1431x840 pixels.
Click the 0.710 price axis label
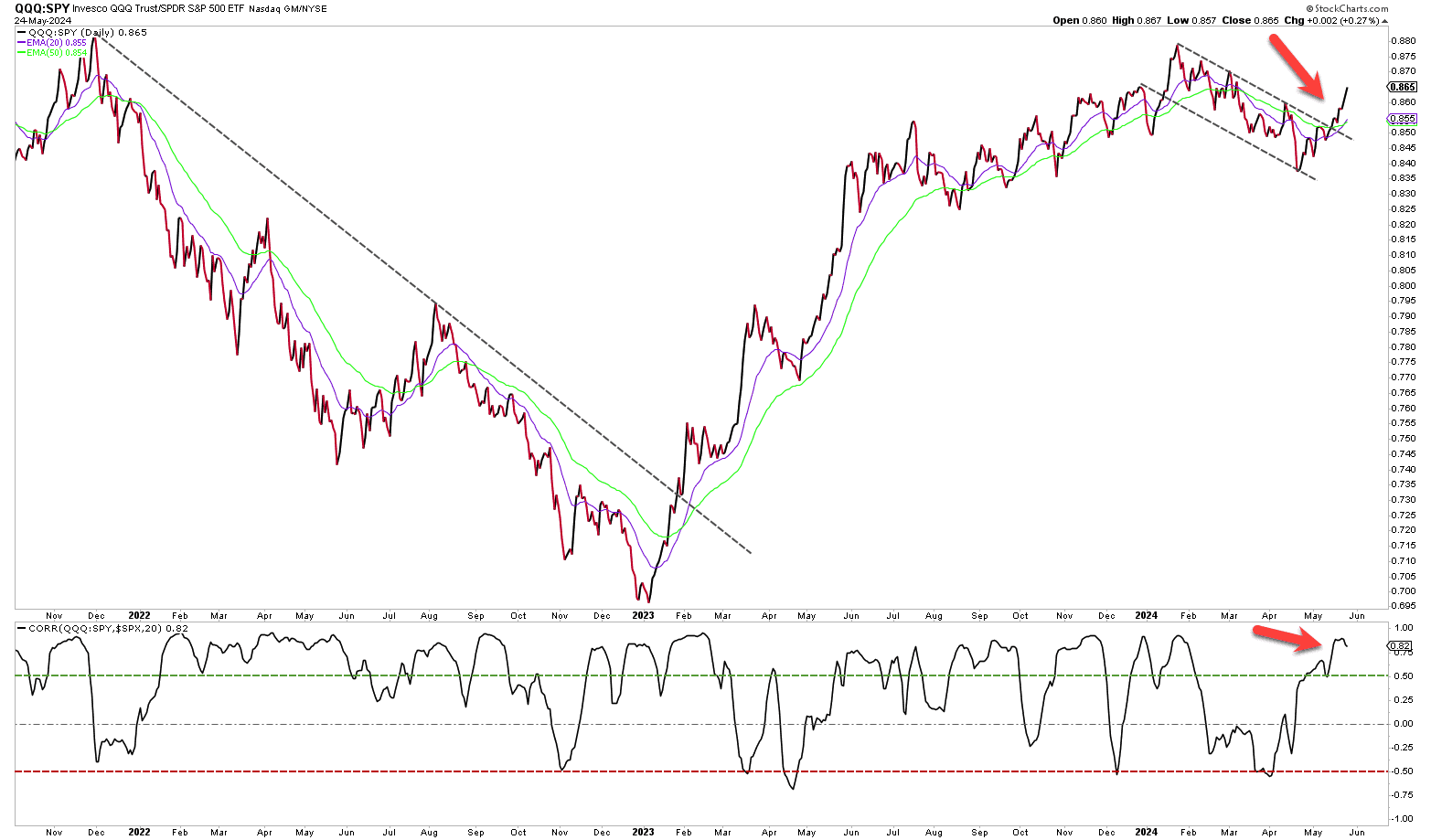pyautogui.click(x=1404, y=561)
